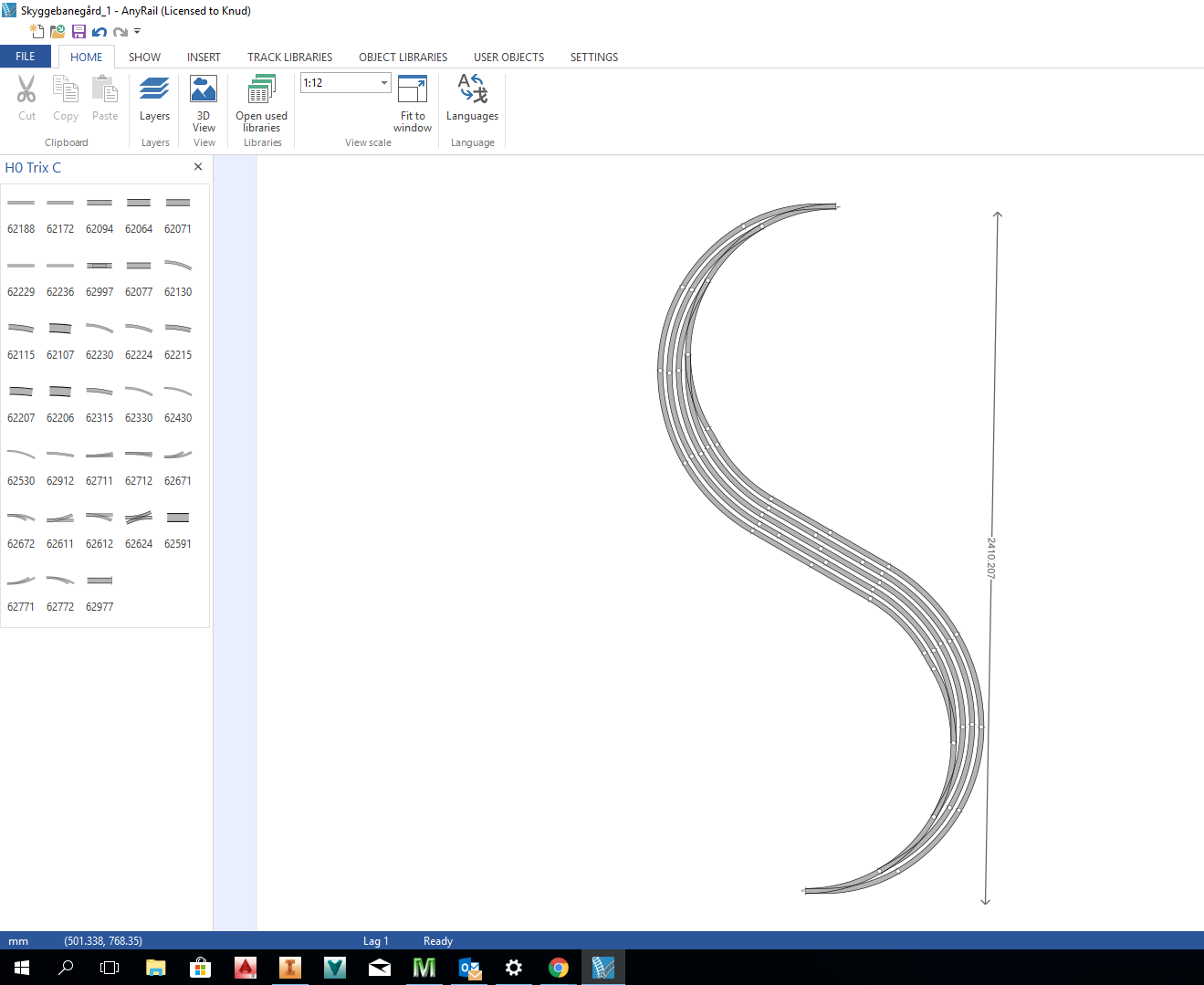The height and width of the screenshot is (985, 1204).
Task: Select curved track 62430
Action: point(178,403)
